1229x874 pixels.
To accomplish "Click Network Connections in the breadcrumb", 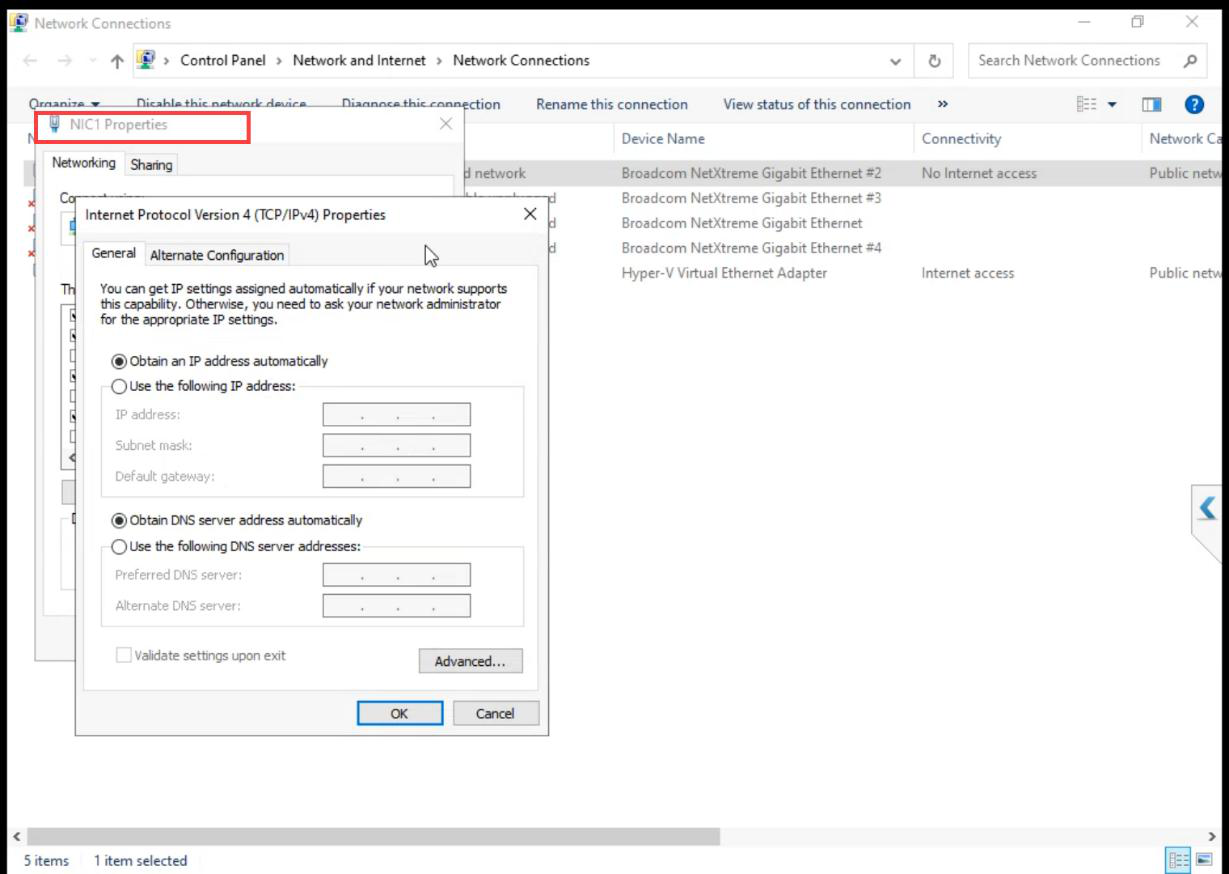I will (521, 60).
